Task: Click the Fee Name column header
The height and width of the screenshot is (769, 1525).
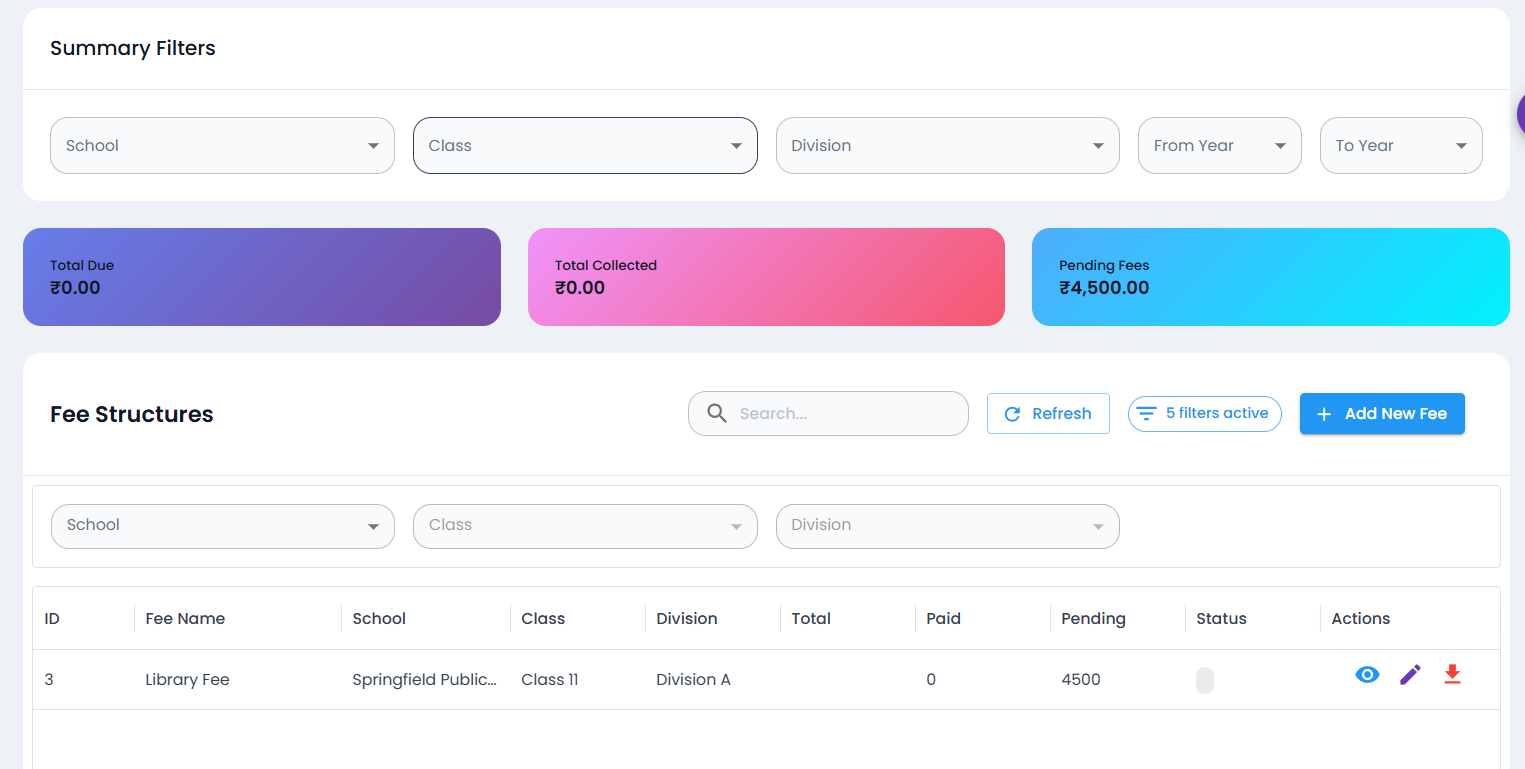Action: coord(185,618)
